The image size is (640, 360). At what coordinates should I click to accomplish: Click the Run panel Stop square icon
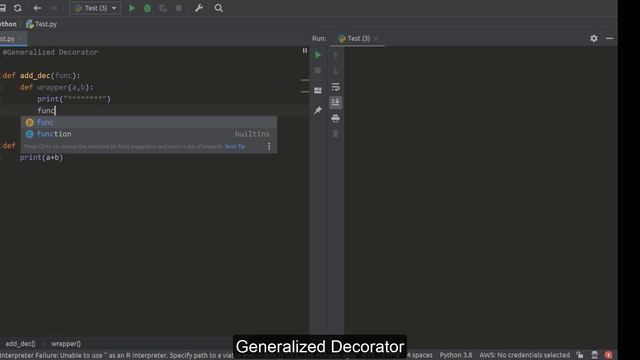(x=318, y=71)
